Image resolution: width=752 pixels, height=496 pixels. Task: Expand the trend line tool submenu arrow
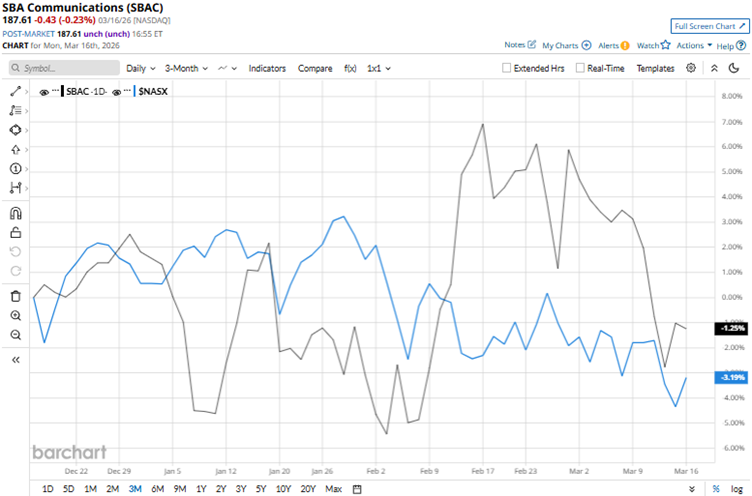pos(26,92)
